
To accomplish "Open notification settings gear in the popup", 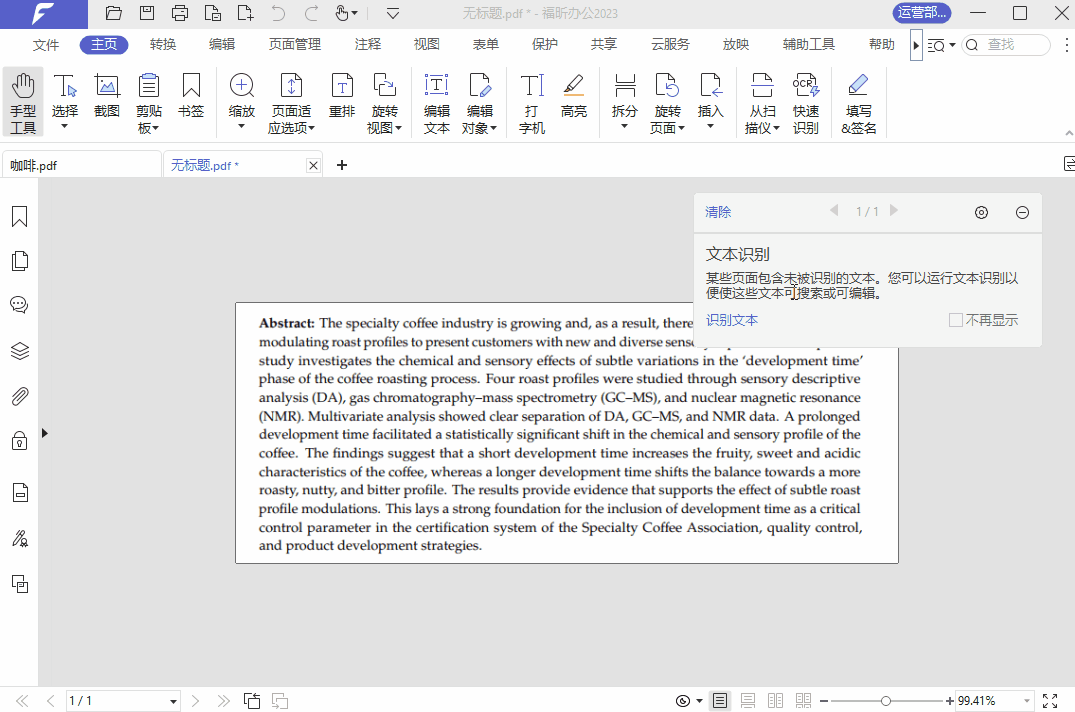I will coord(981,212).
